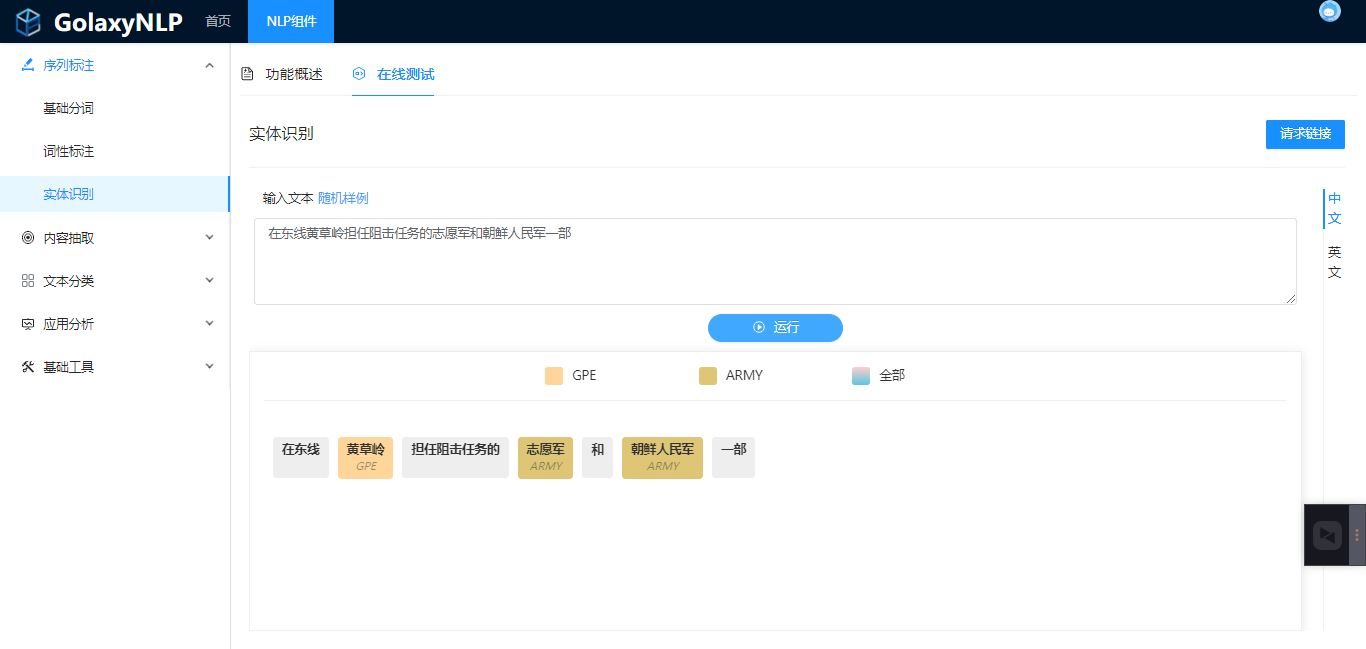
Task: Click the floating video recorder icon
Action: click(1327, 535)
